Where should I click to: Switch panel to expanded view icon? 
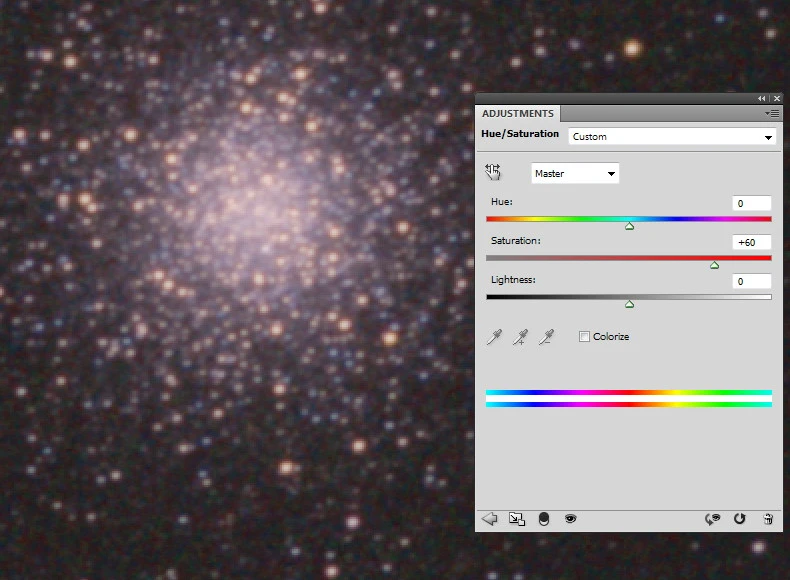coord(516,519)
